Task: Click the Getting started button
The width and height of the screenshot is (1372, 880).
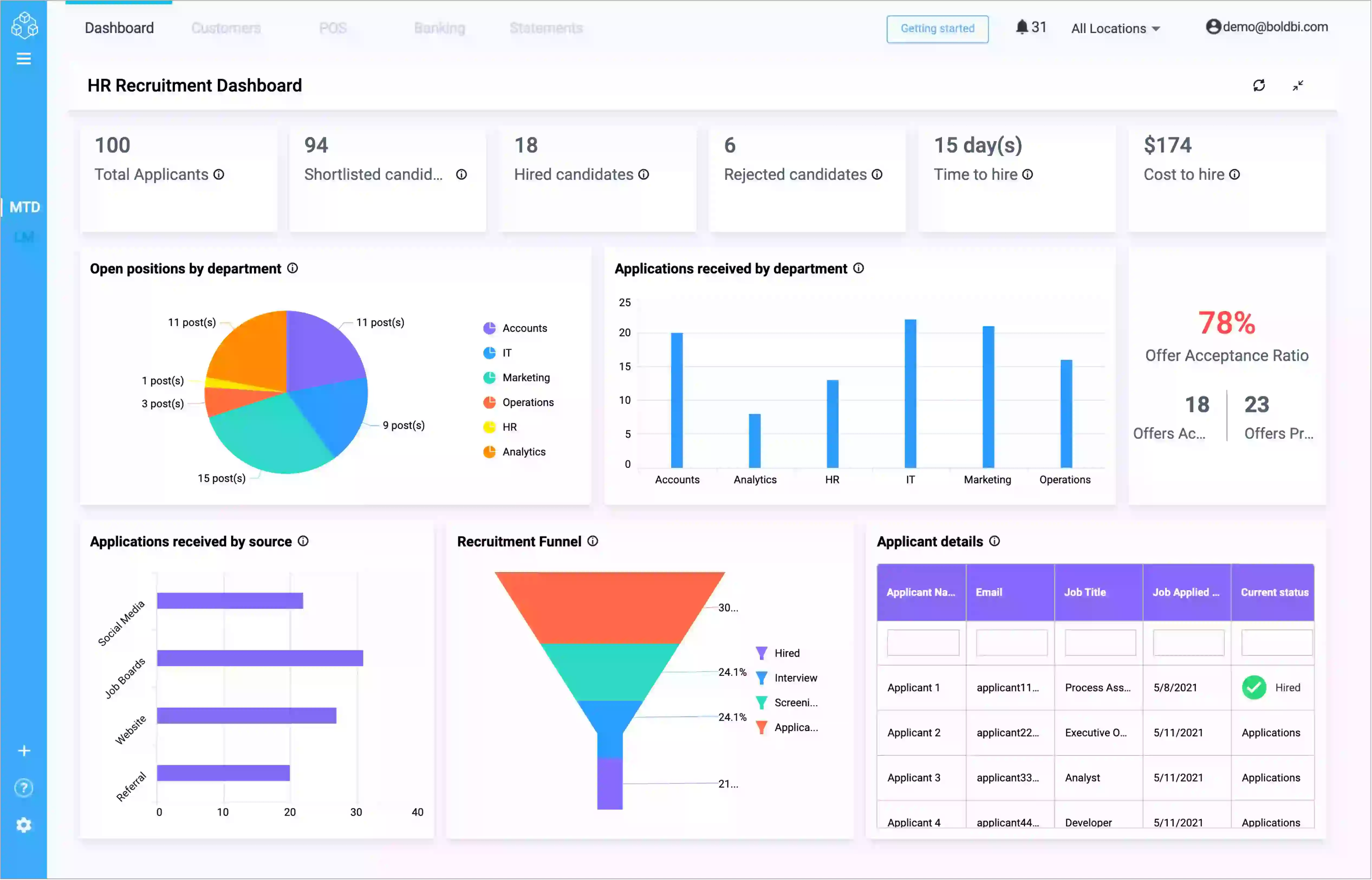Action: [x=938, y=29]
